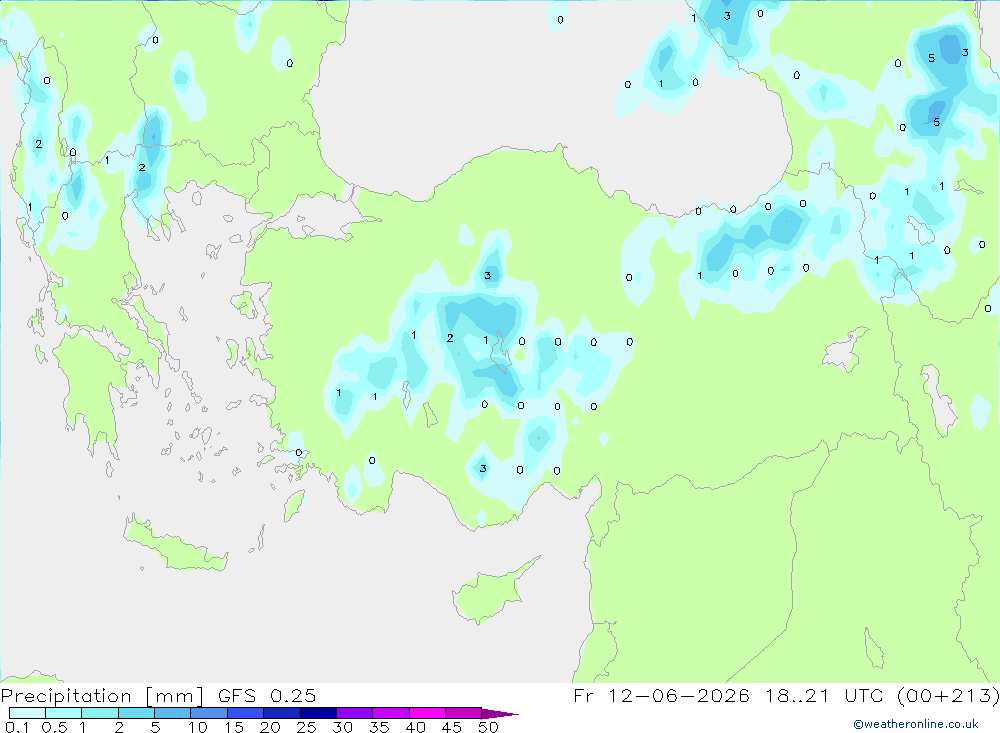Click the '(00+213)' forecast offset text
The width and height of the screenshot is (1000, 733).
948,695
